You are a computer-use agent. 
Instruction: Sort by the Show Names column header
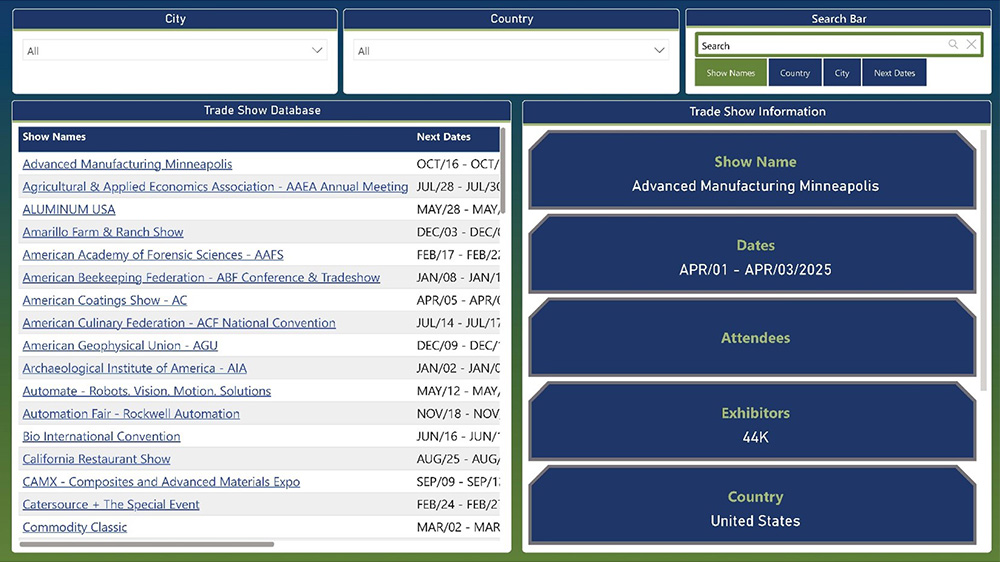pos(55,137)
